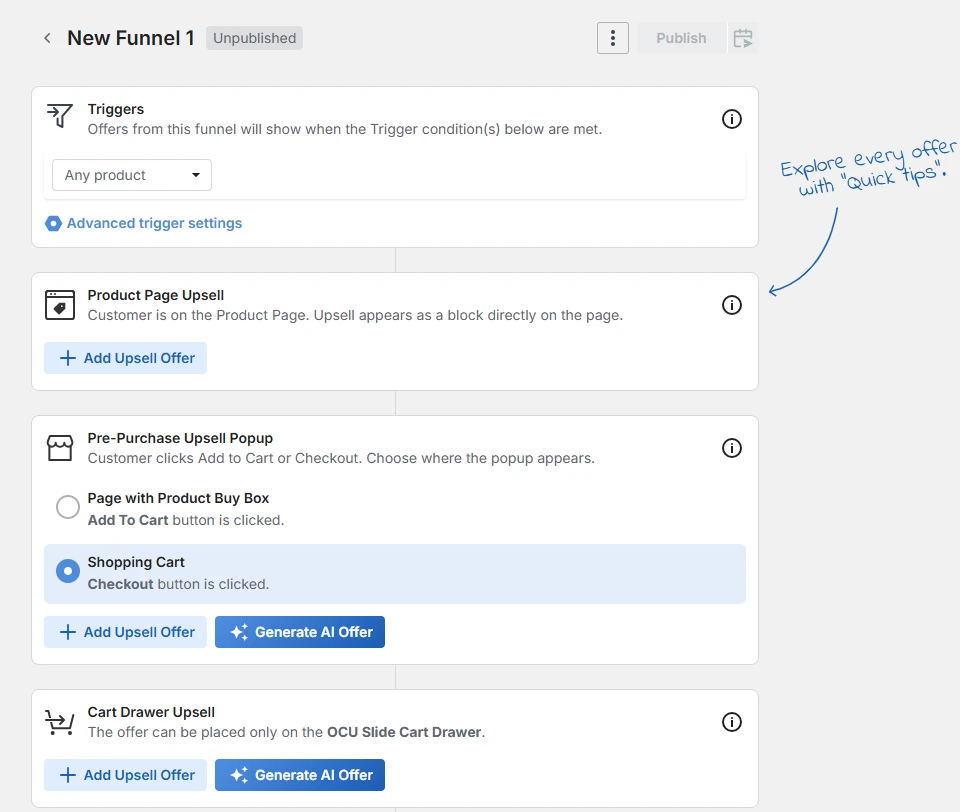Add Upsell Offer in Cart Drawer Upsell
This screenshot has width=960, height=812.
point(126,775)
